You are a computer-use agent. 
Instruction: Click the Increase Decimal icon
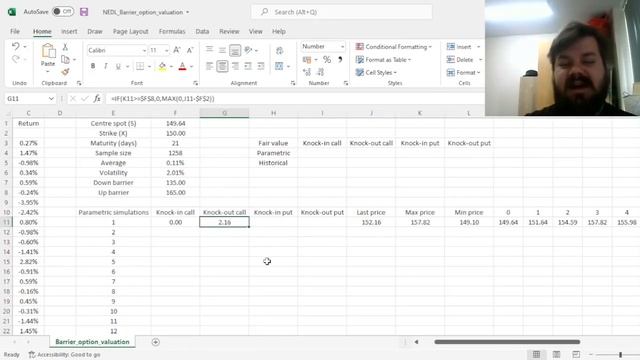(x=307, y=72)
